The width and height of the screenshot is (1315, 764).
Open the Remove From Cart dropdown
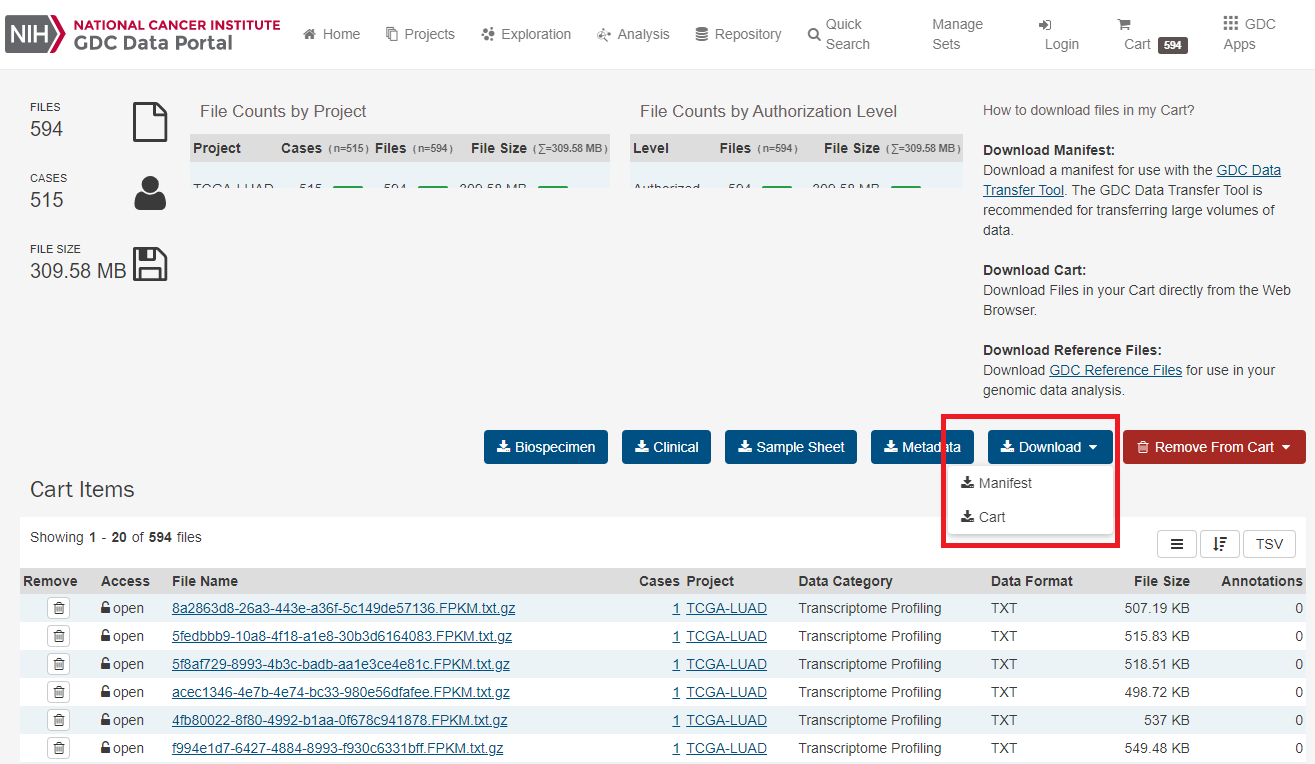(1214, 447)
